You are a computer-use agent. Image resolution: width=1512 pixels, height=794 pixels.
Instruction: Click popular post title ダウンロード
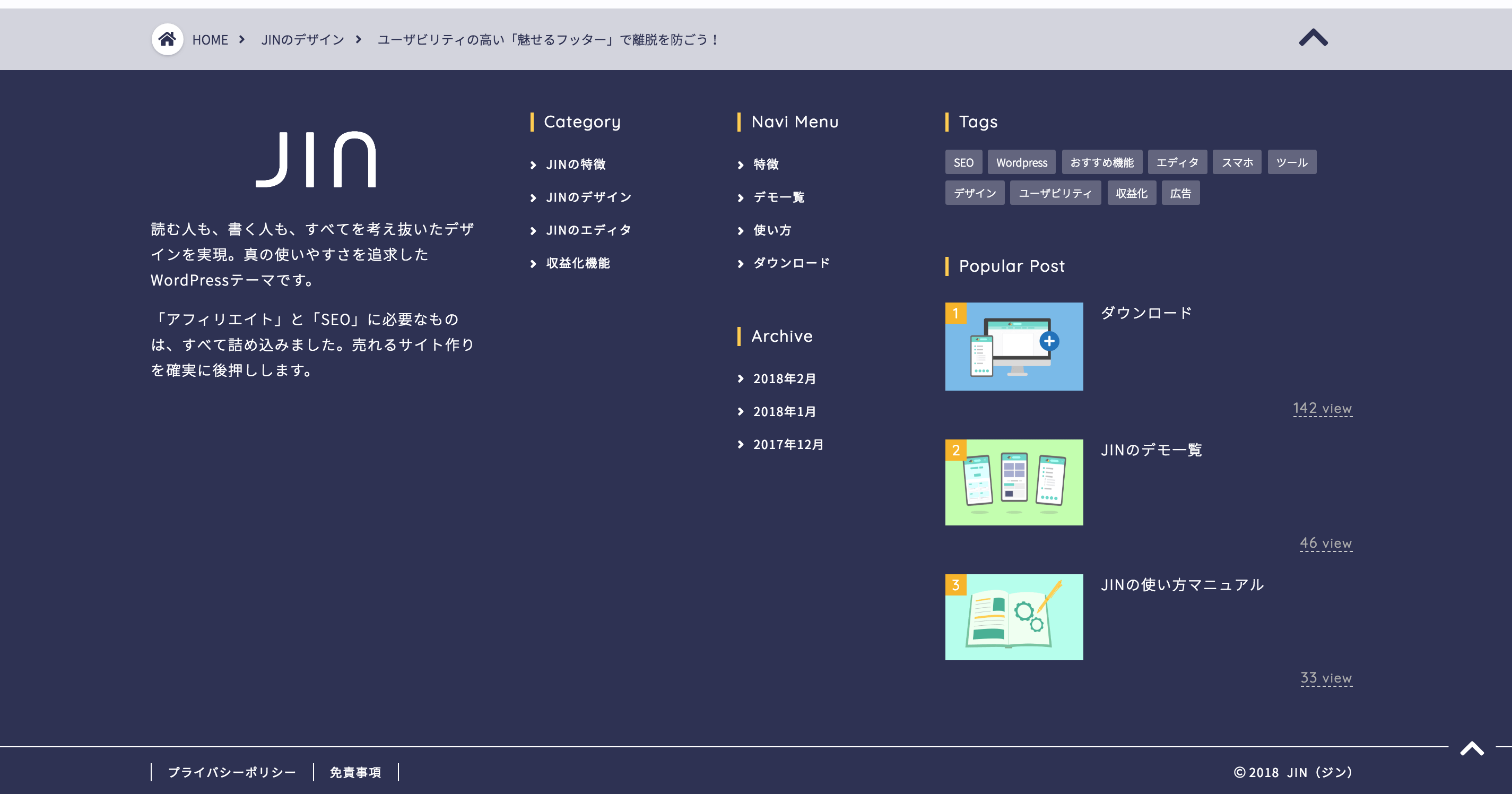[x=1146, y=313]
